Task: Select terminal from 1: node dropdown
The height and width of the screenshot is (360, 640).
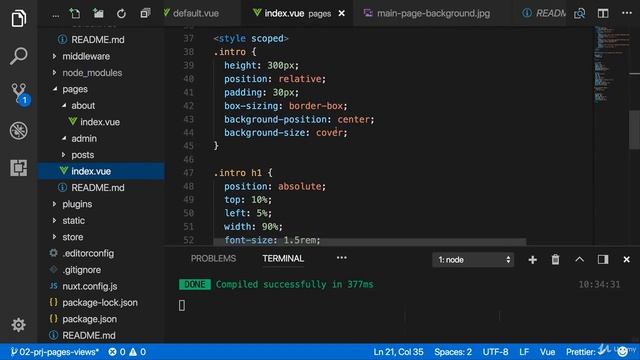Action: (x=473, y=260)
